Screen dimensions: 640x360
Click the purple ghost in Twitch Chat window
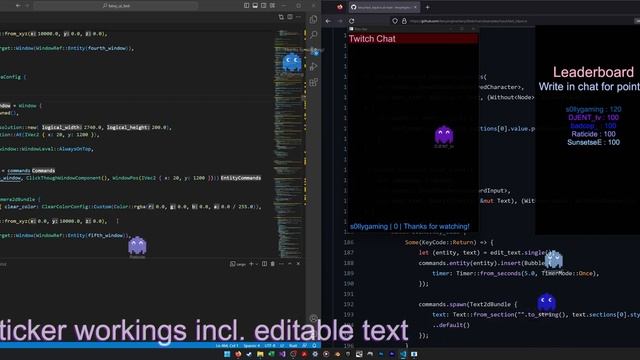444,136
